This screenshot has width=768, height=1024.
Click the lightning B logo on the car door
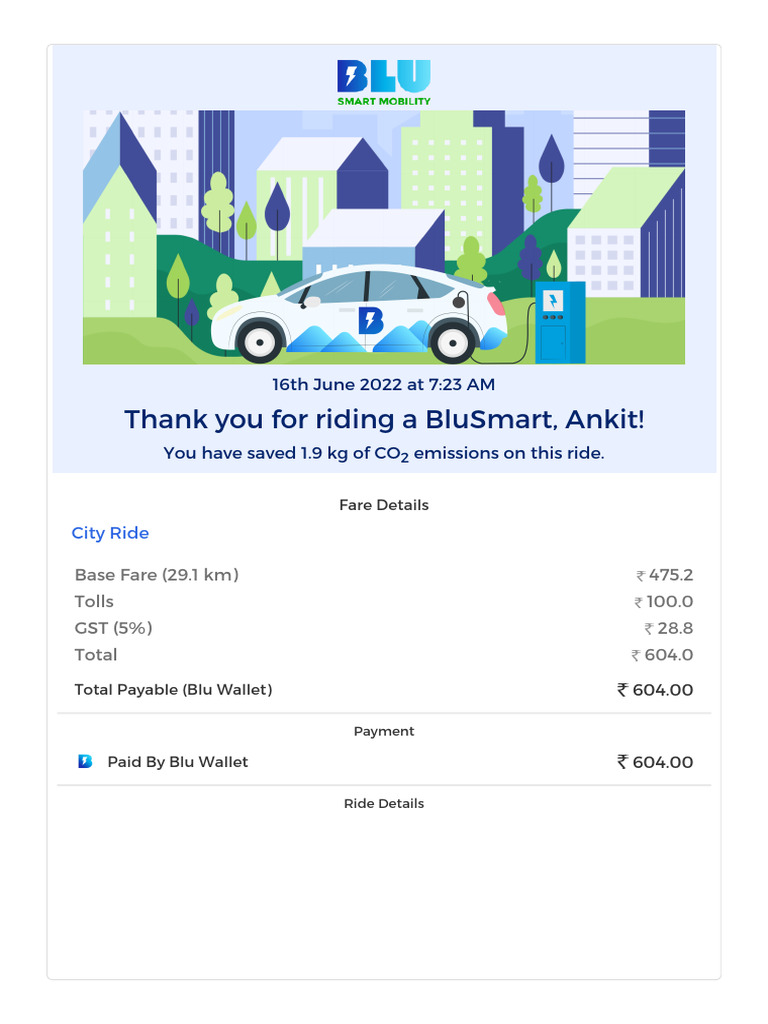click(371, 320)
